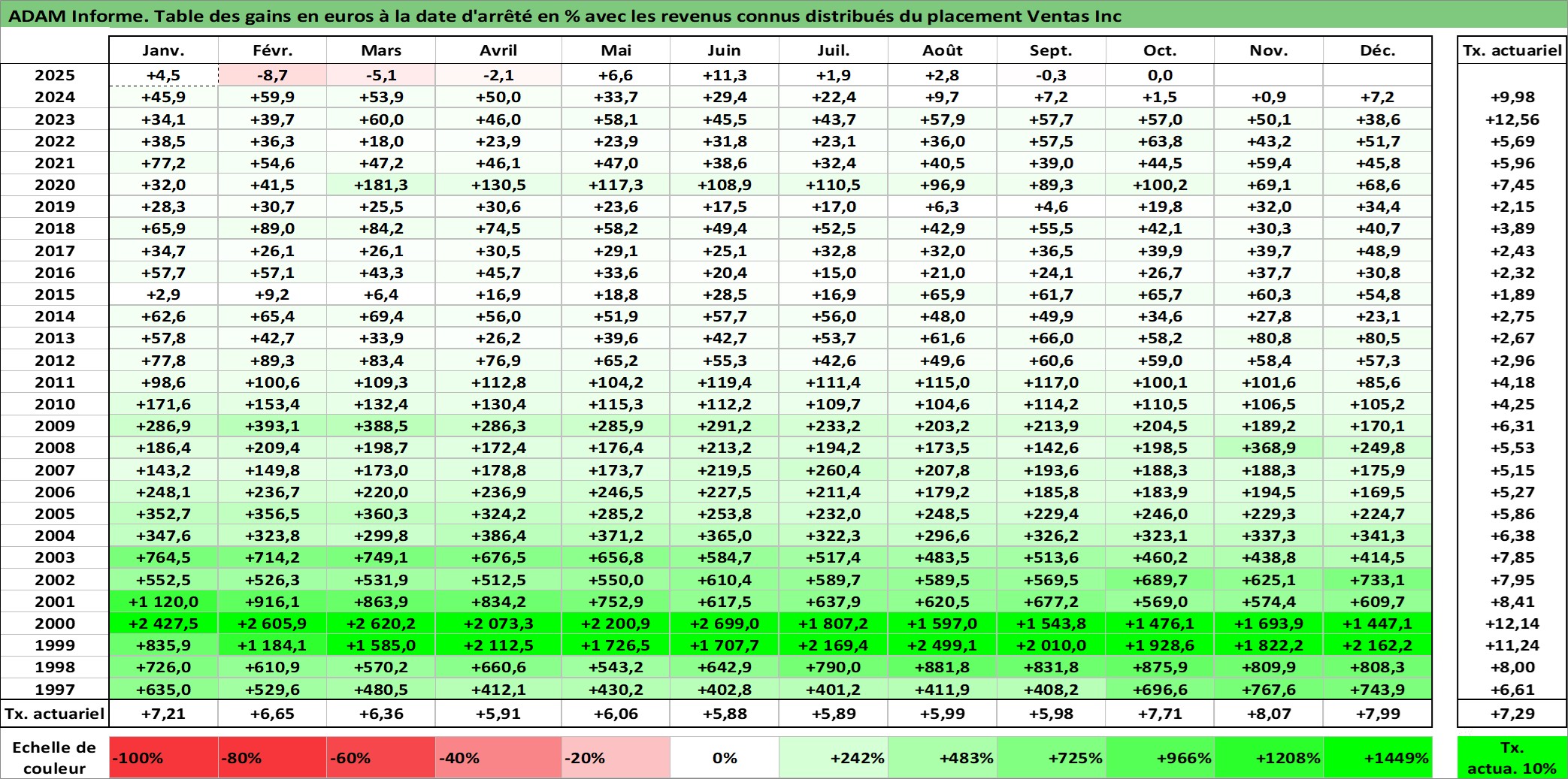
Task: Click the +360,3 cell in 2005 row
Action: pyautogui.click(x=381, y=514)
